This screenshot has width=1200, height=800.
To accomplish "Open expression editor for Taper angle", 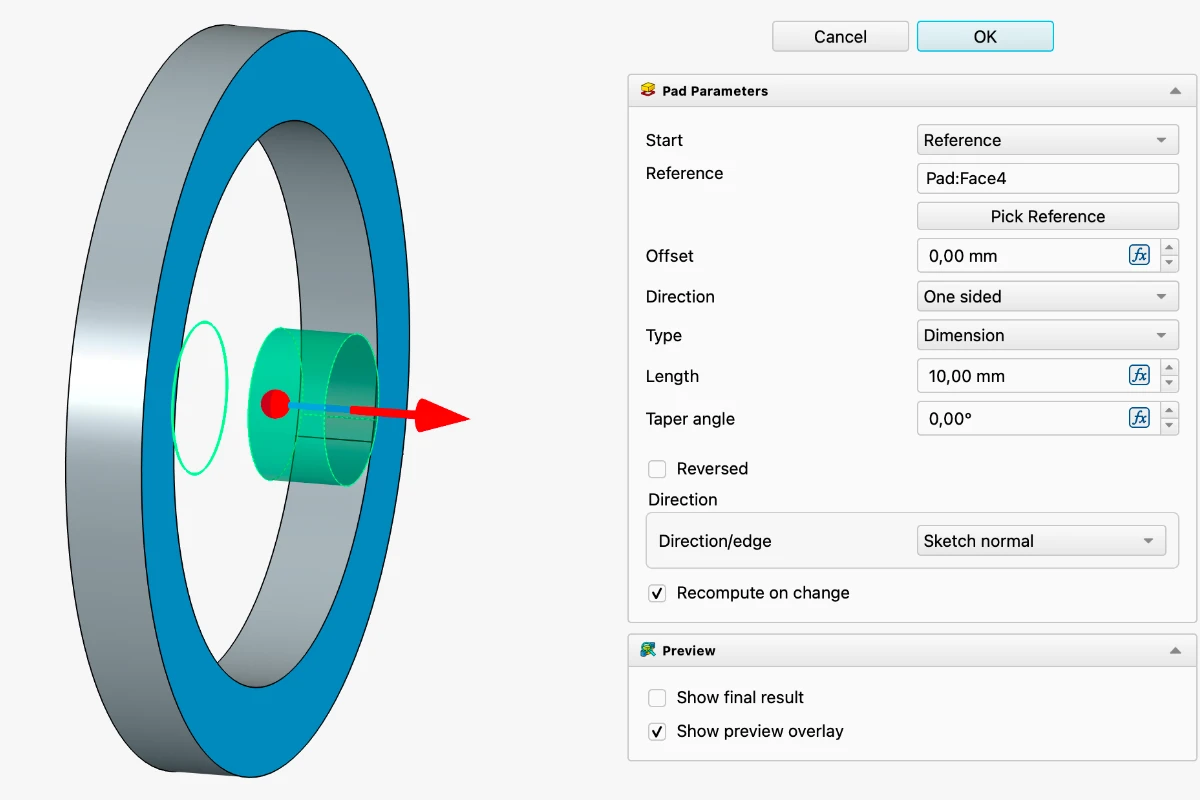I will coord(1139,418).
